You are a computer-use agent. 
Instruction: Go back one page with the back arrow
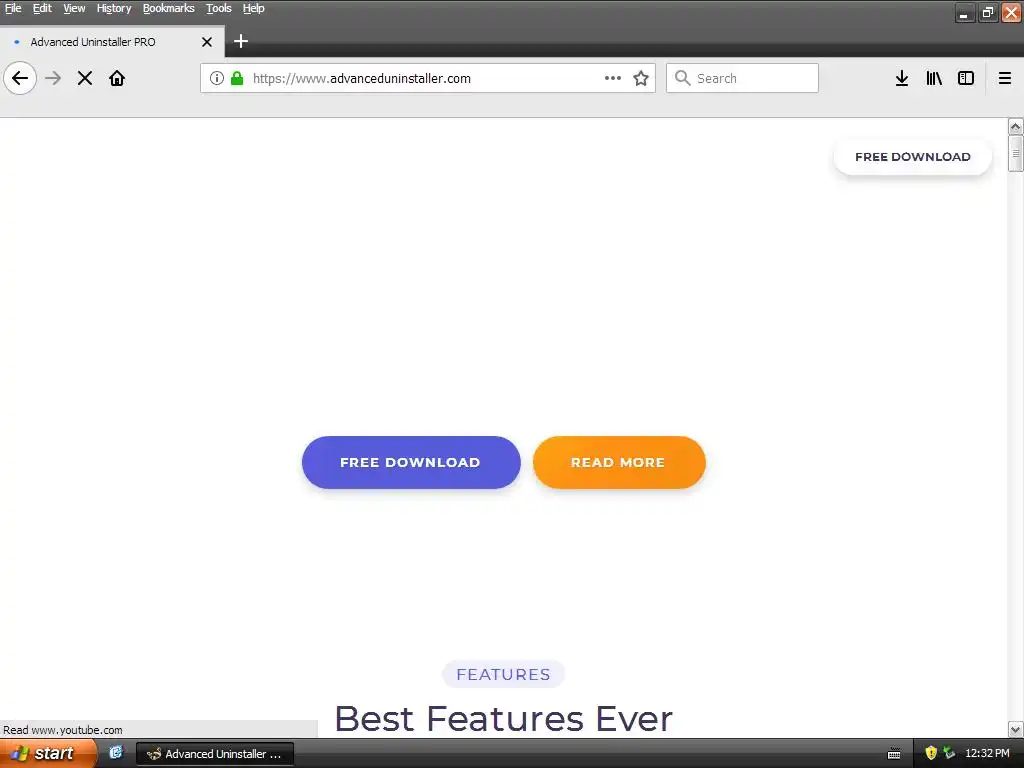(20, 78)
